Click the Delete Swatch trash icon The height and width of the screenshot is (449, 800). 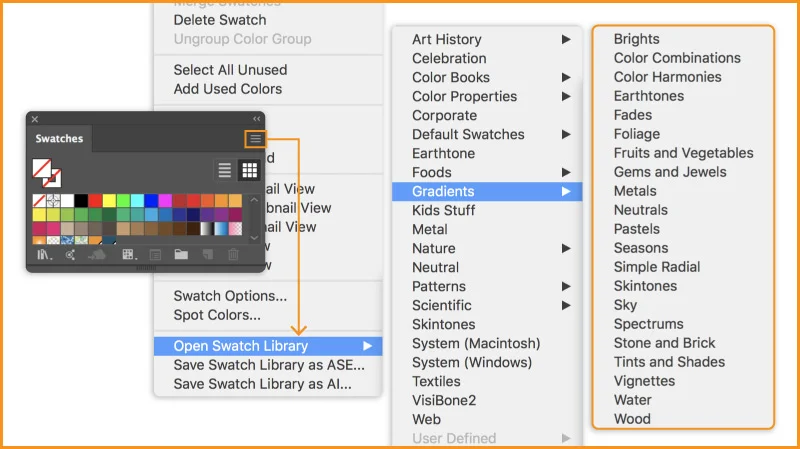pos(233,255)
